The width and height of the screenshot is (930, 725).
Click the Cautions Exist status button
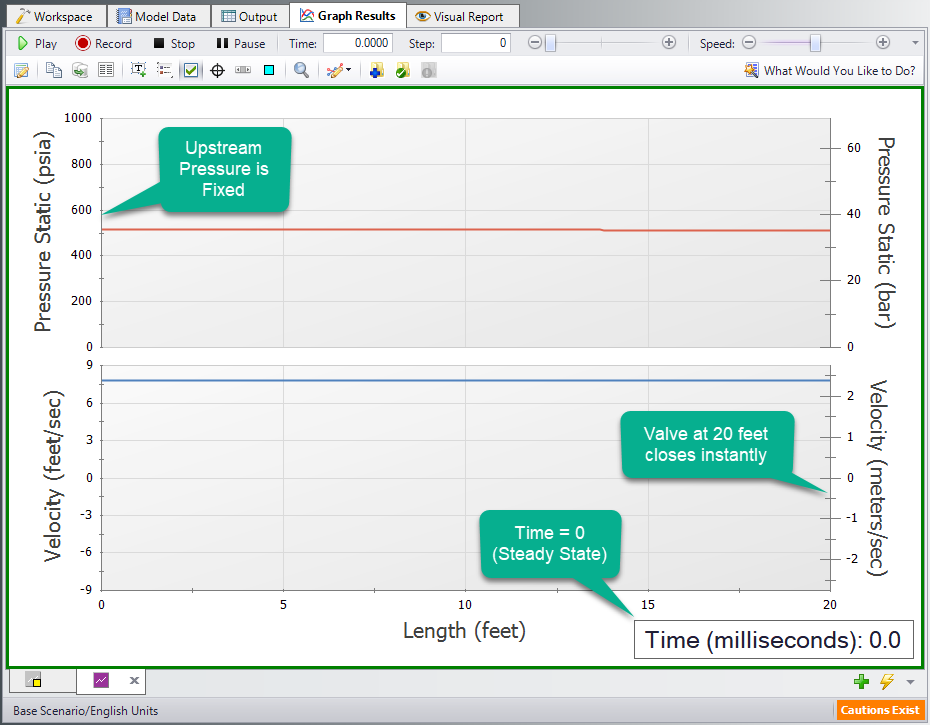[x=880, y=709]
